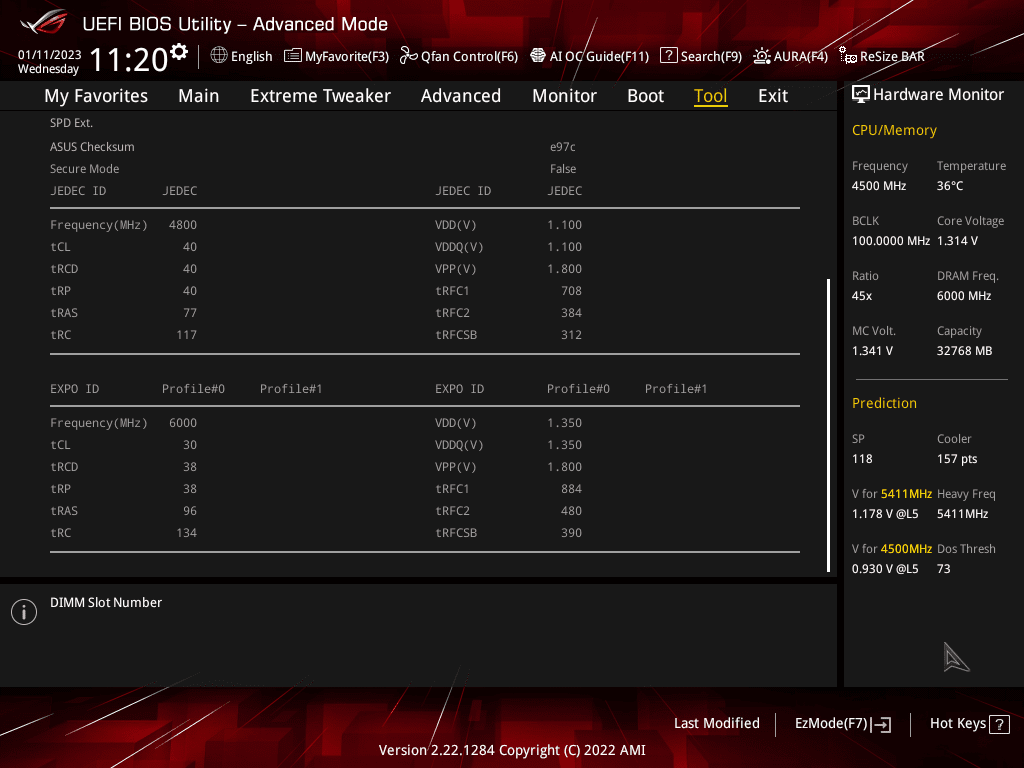Image resolution: width=1024 pixels, height=768 pixels.
Task: Click EXPO Frequency value 6000
Action: click(x=183, y=423)
